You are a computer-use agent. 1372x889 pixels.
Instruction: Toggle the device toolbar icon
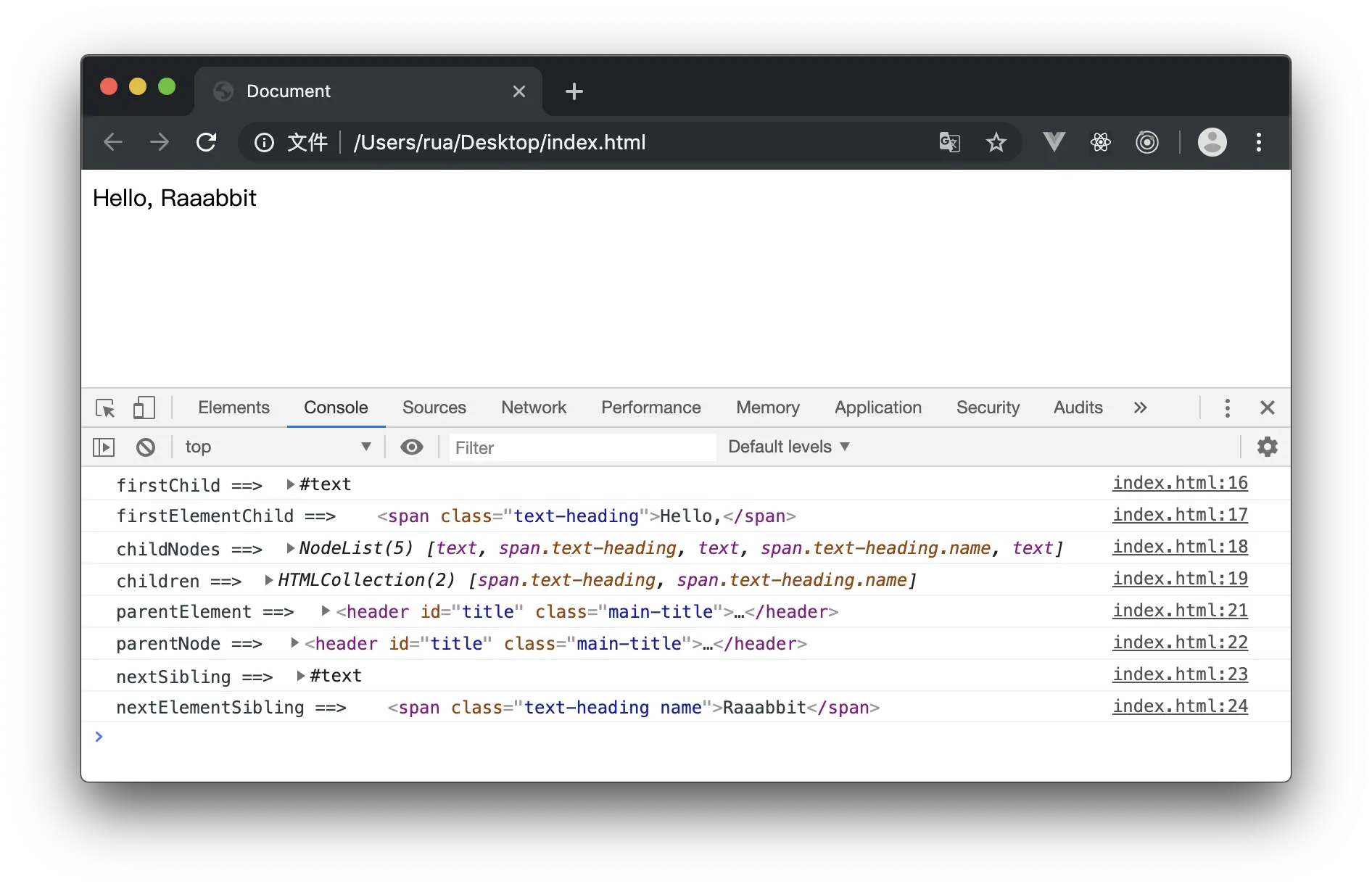(144, 408)
